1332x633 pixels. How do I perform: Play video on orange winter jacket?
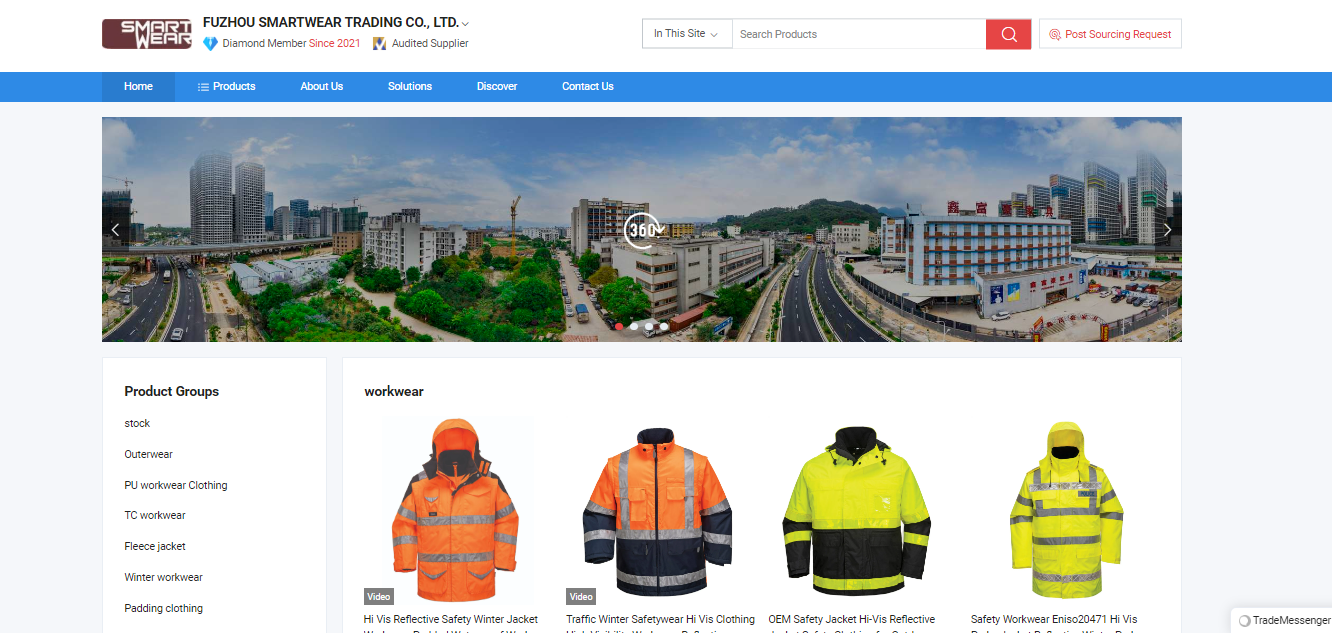coord(379,596)
